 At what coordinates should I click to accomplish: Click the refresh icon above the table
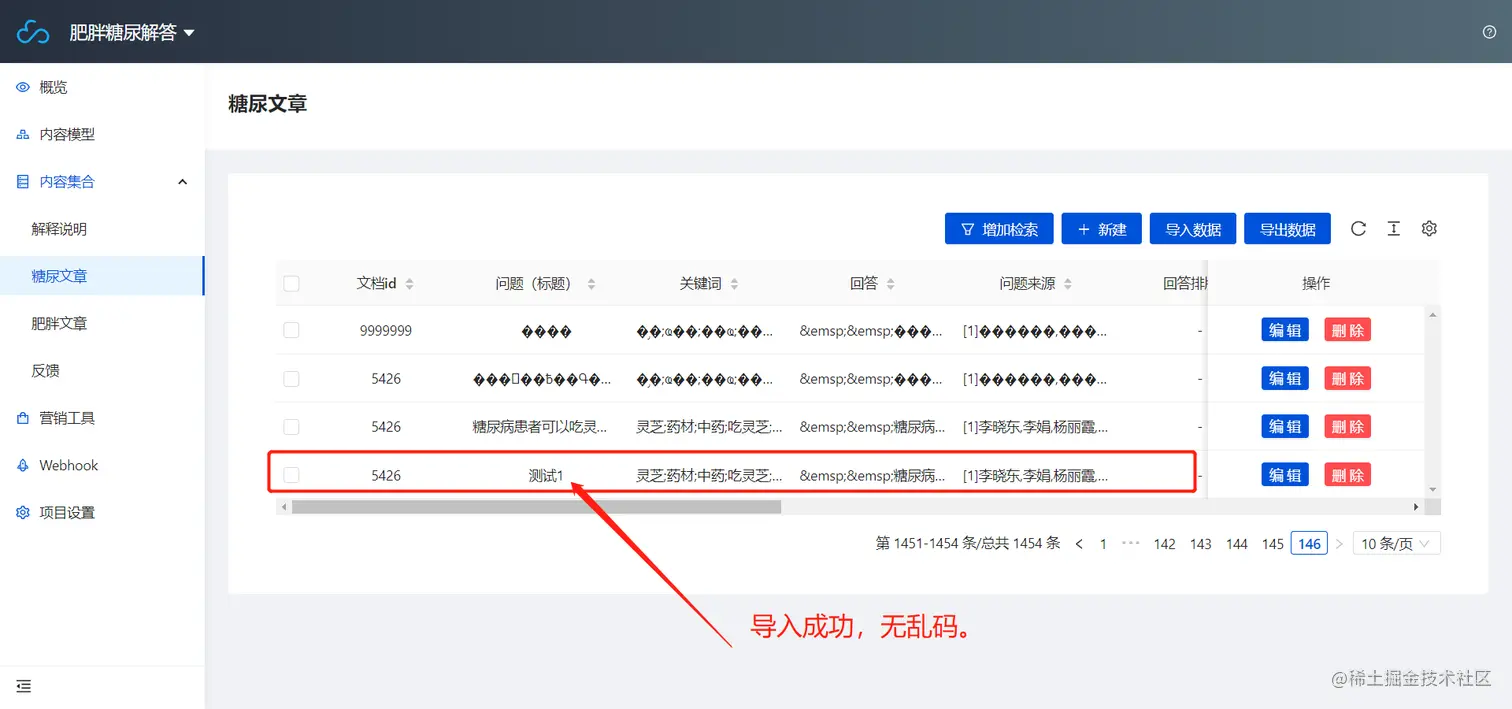[x=1358, y=228]
